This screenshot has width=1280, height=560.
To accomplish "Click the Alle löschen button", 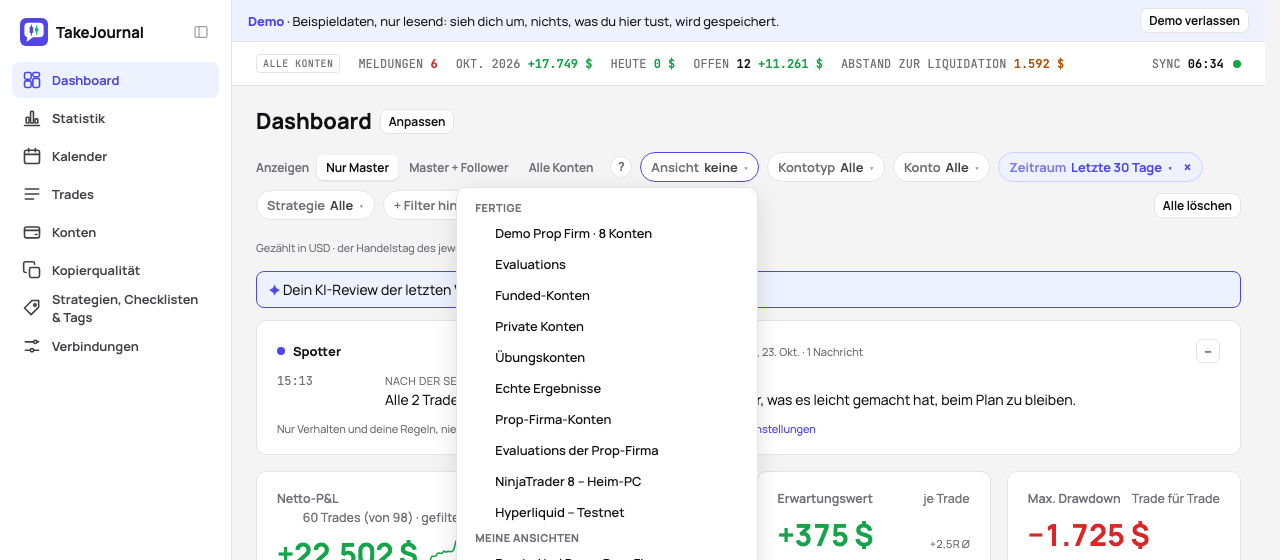I will (1197, 205).
